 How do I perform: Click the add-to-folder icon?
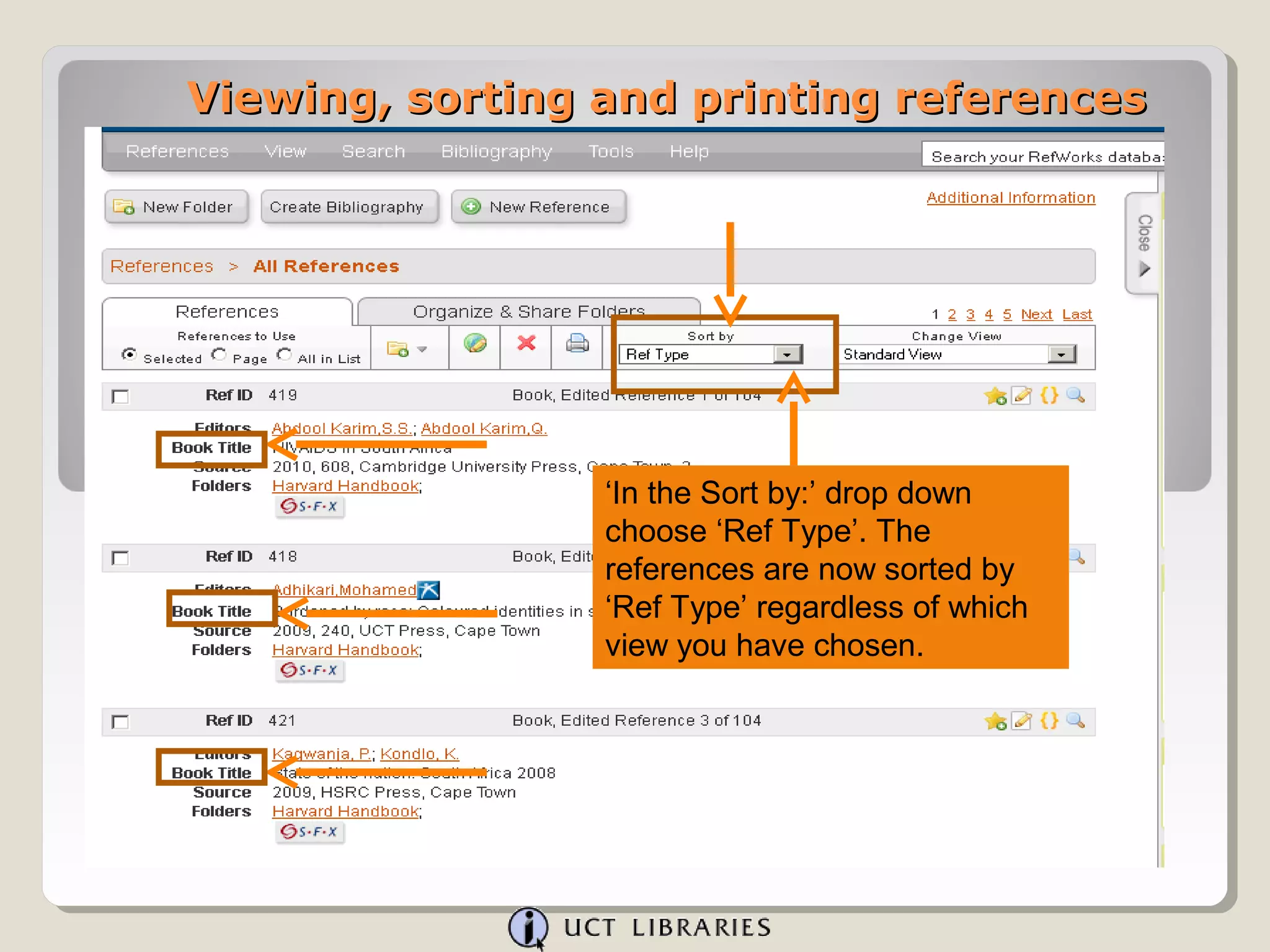point(397,349)
